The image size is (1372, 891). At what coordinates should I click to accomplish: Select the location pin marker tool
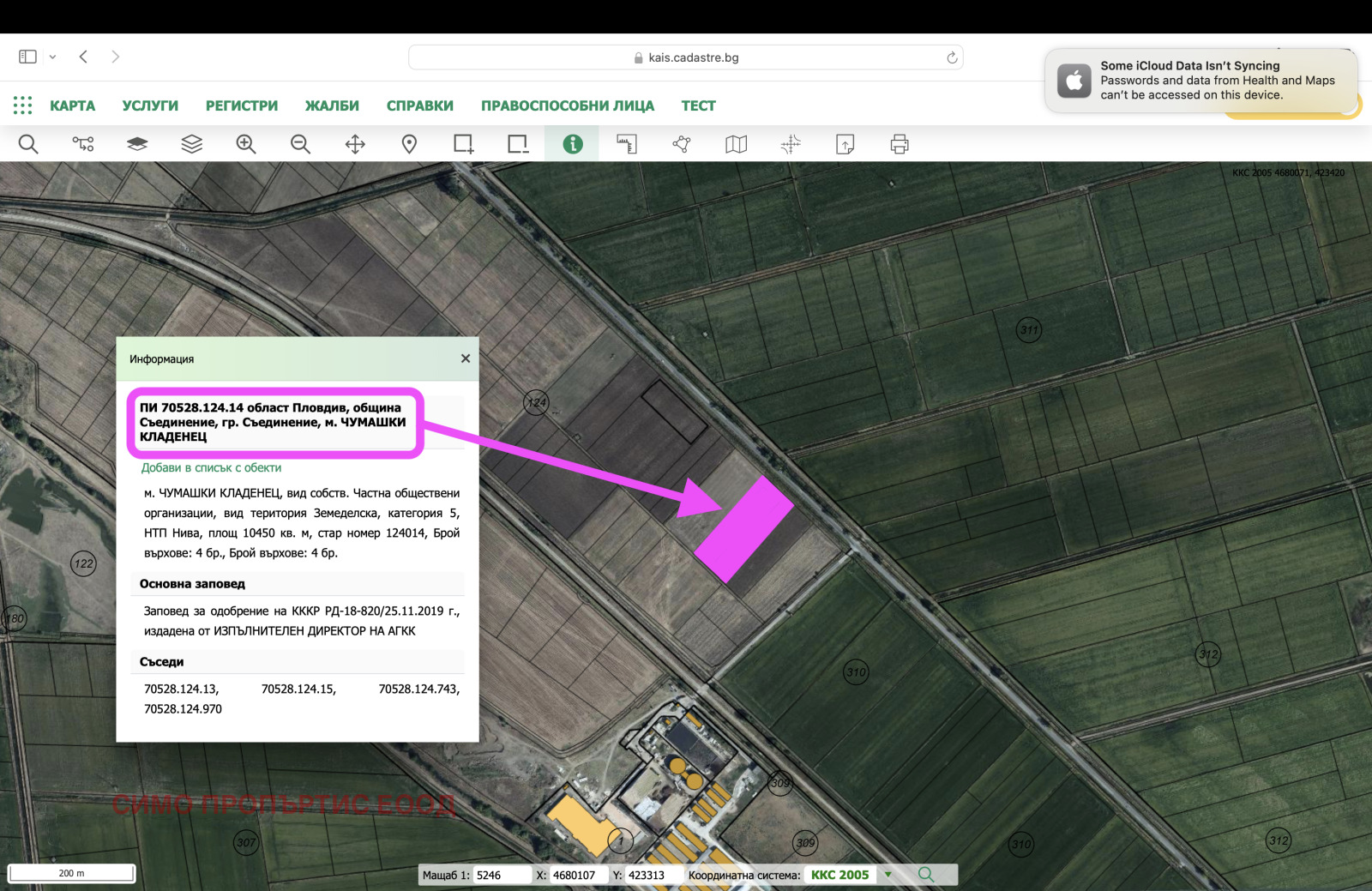pyautogui.click(x=409, y=144)
